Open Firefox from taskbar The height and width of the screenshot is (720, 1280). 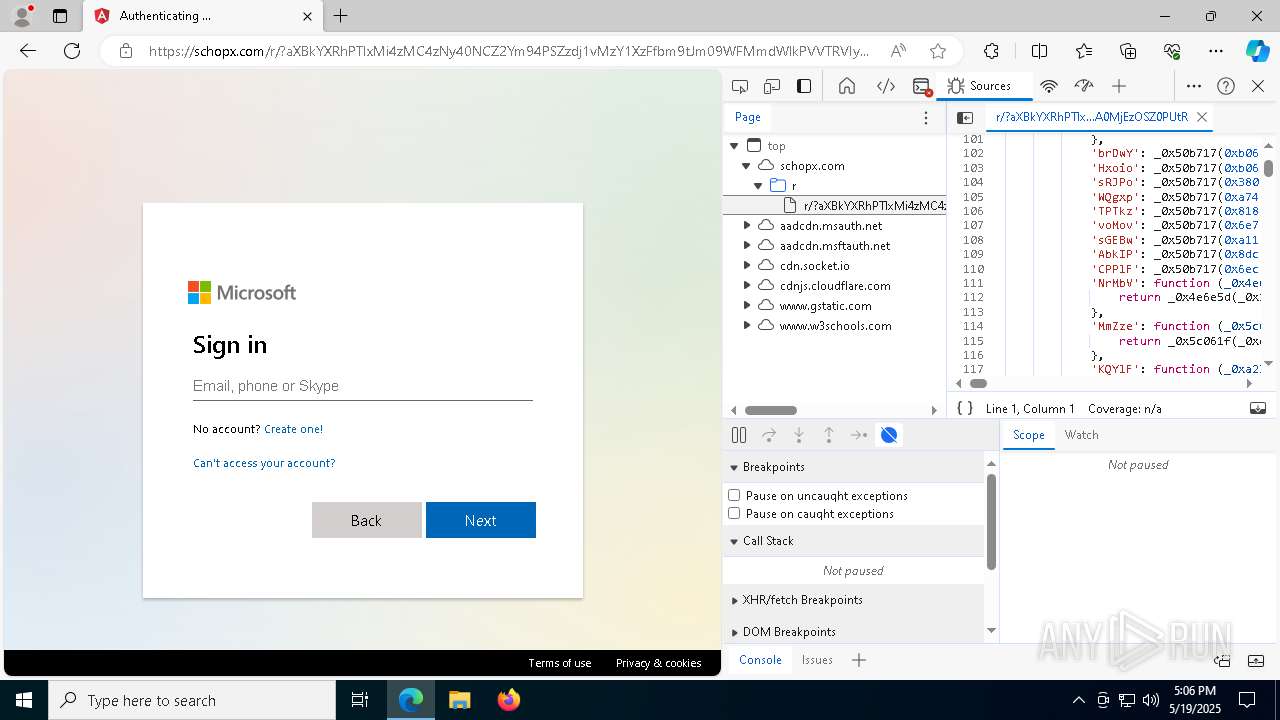(508, 700)
